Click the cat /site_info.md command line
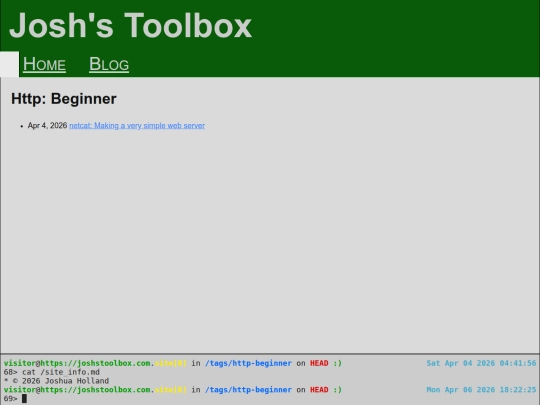This screenshot has width=540, height=405. 61,372
